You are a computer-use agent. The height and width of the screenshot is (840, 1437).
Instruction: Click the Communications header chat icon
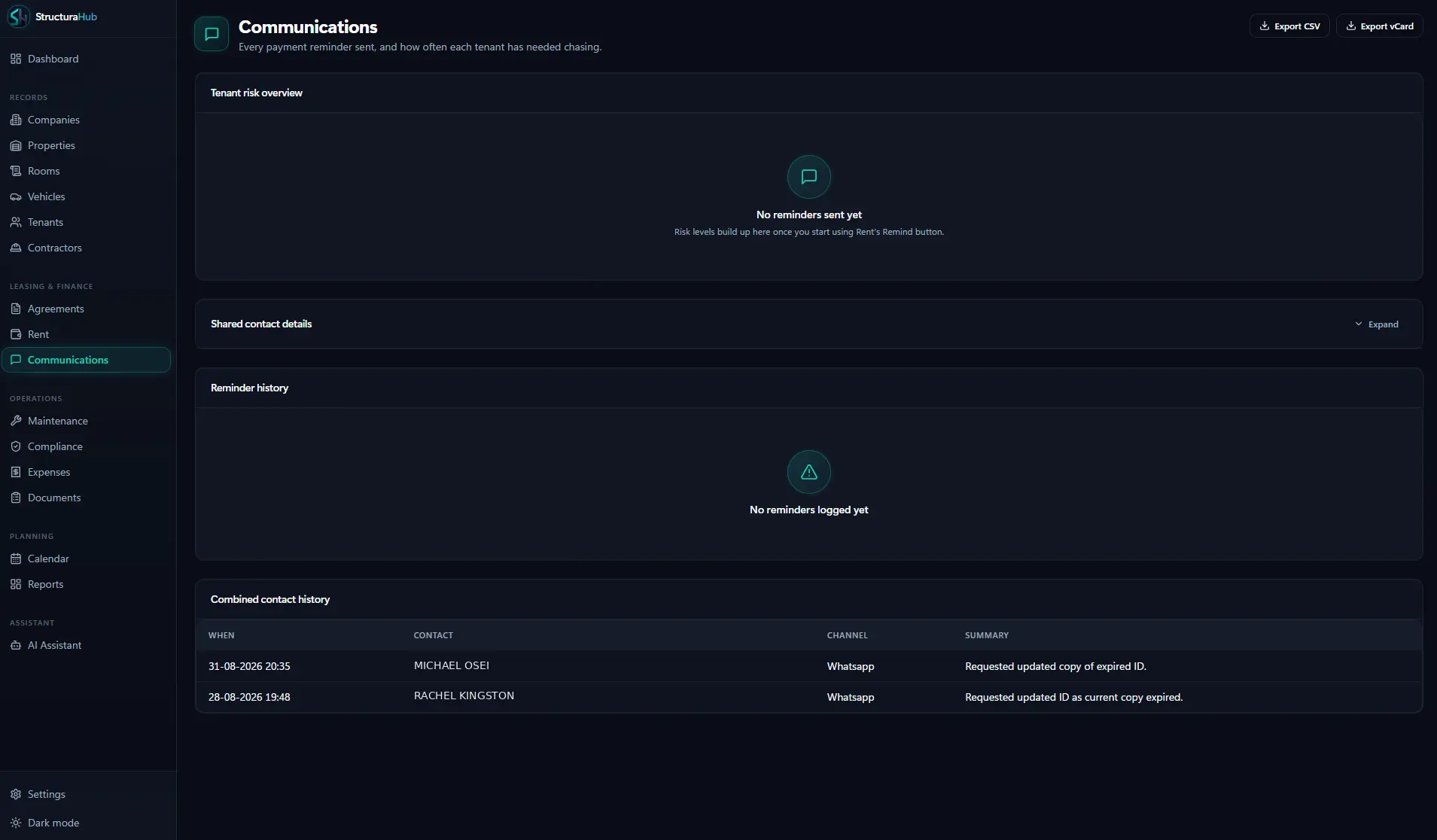click(x=212, y=34)
